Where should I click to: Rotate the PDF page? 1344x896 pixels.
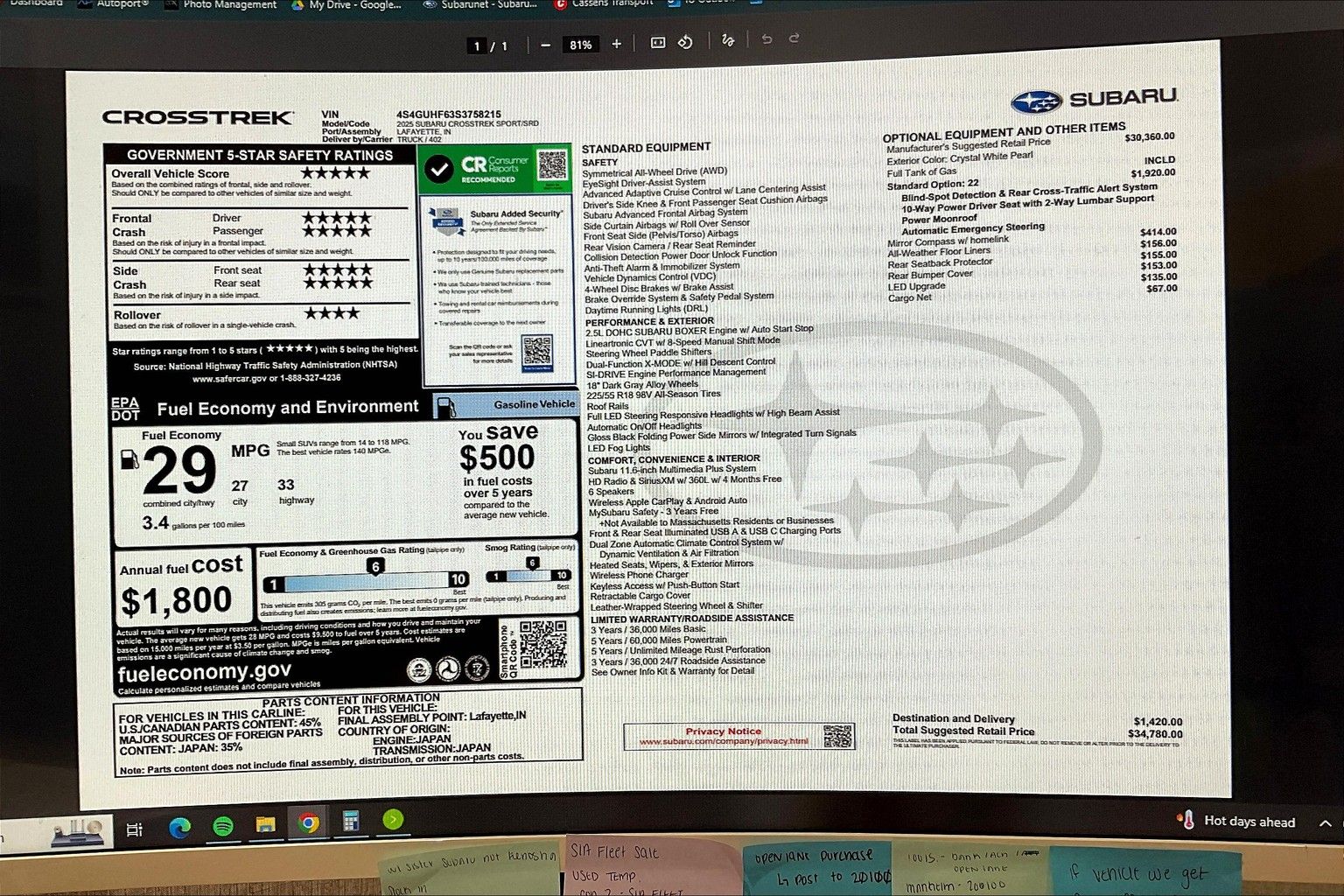point(685,42)
